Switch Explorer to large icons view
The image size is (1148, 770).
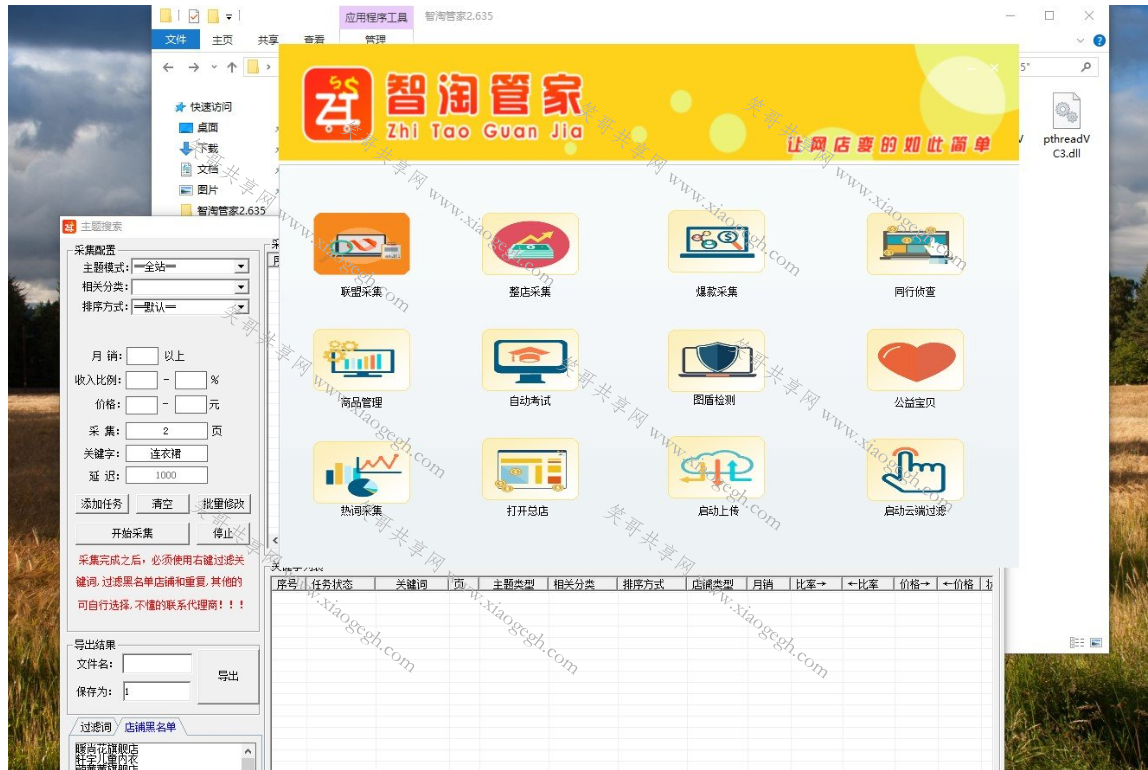[1096, 643]
